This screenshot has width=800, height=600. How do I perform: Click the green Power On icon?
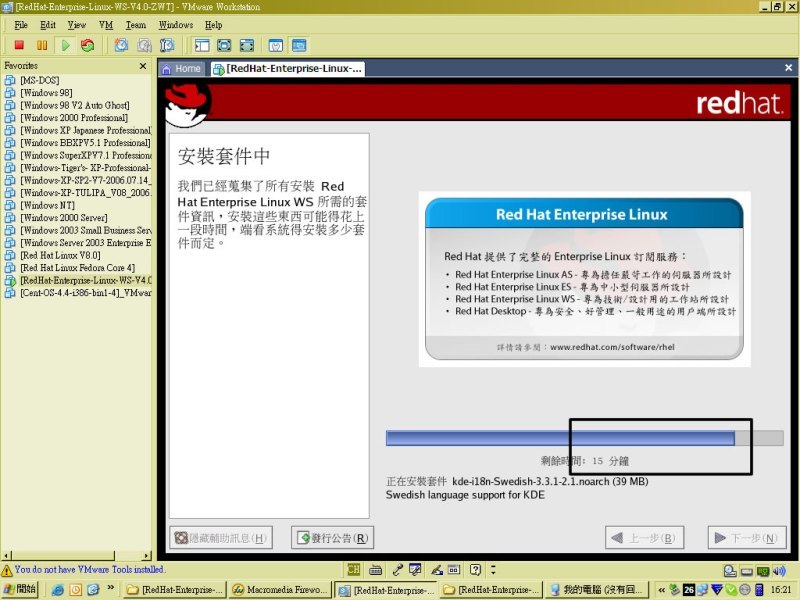[x=65, y=45]
